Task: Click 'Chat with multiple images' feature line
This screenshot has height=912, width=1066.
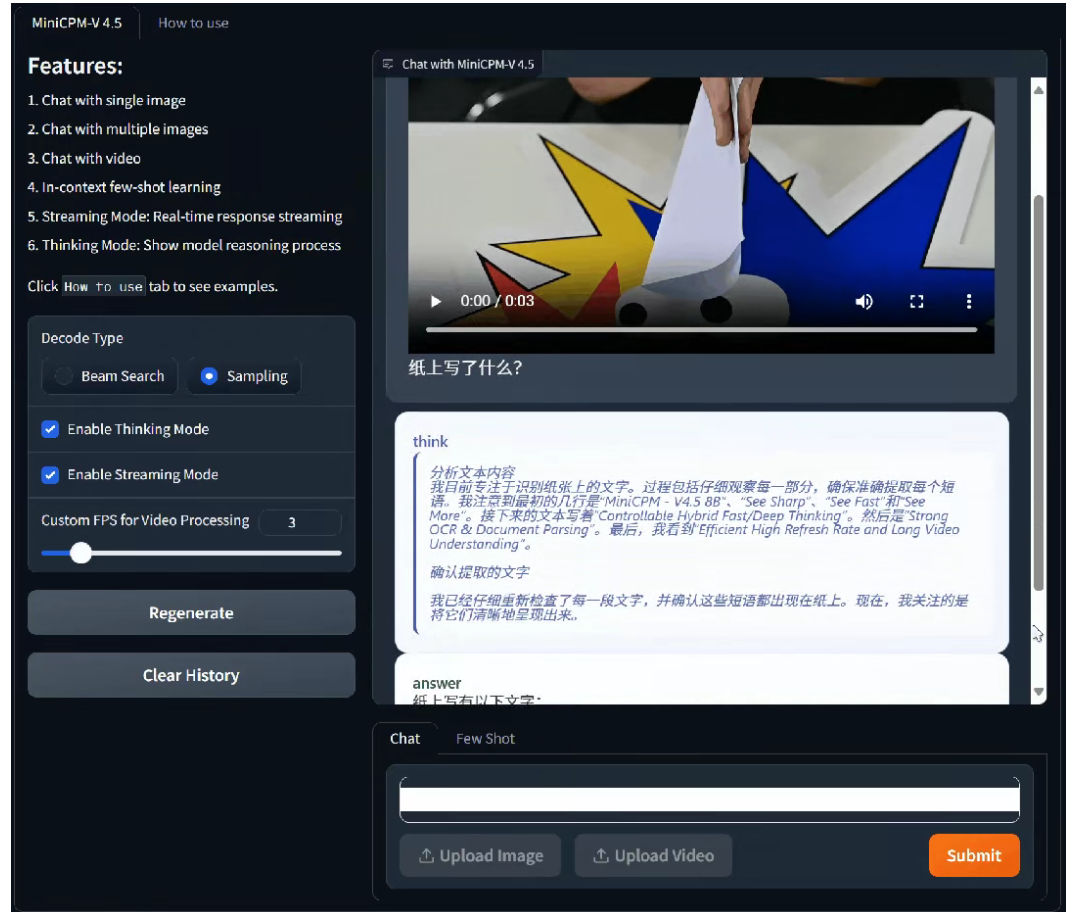Action: click(x=118, y=129)
